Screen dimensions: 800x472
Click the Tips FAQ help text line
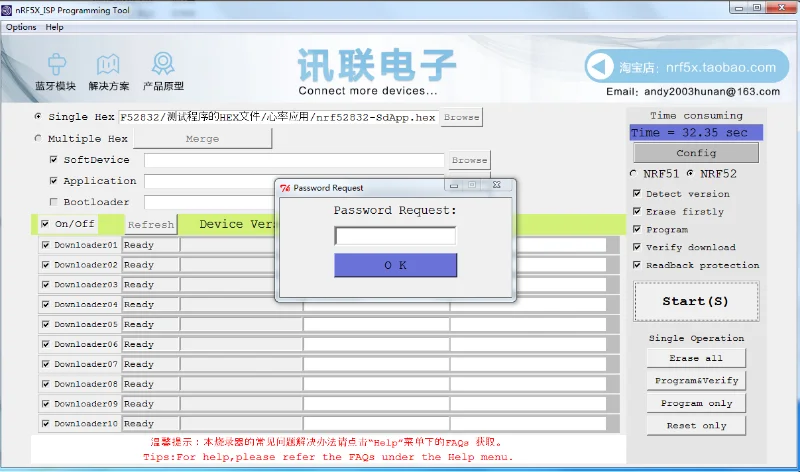[x=328, y=457]
